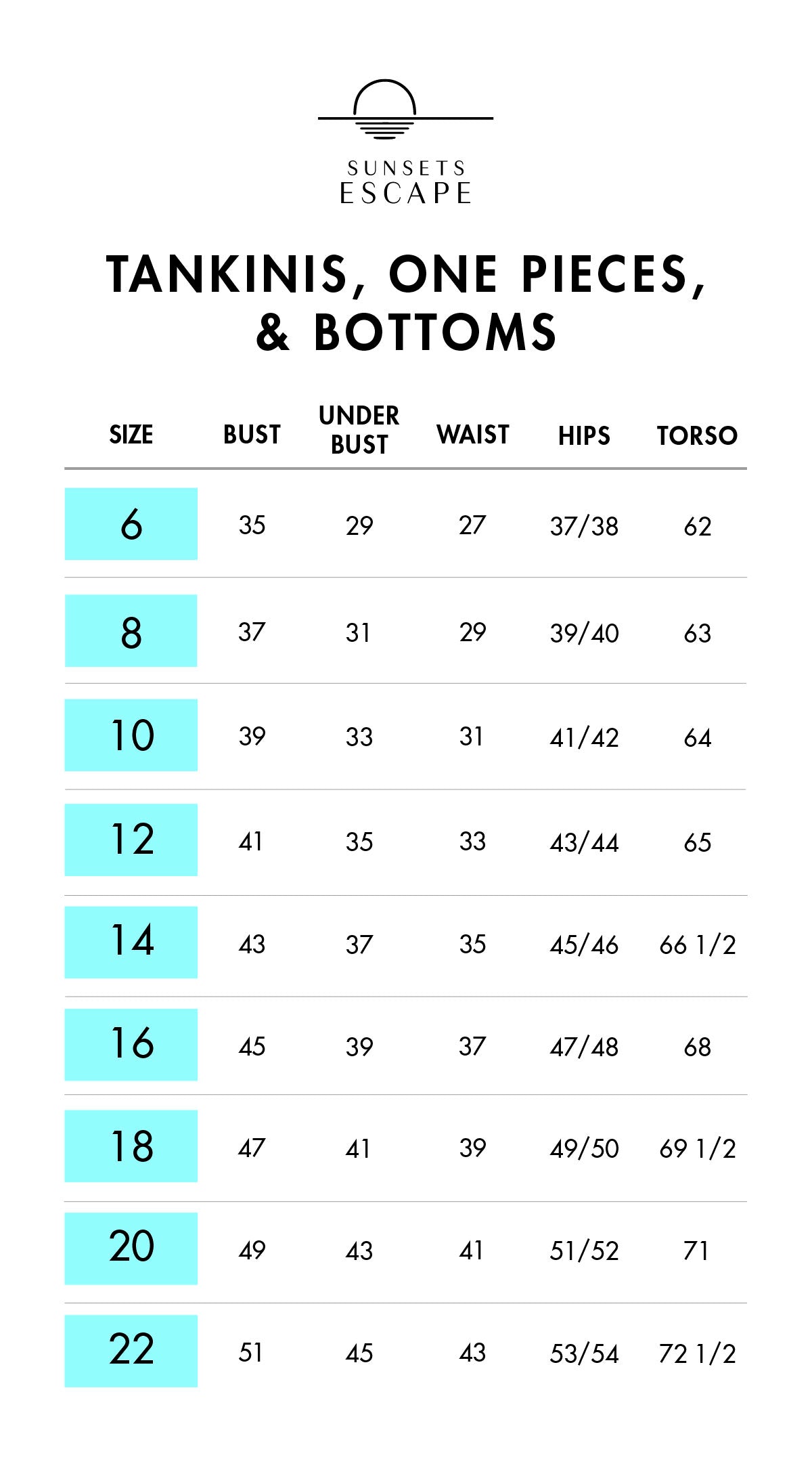Click the WAIST column header
Viewport: 812px width, 1476px height.
pos(472,435)
